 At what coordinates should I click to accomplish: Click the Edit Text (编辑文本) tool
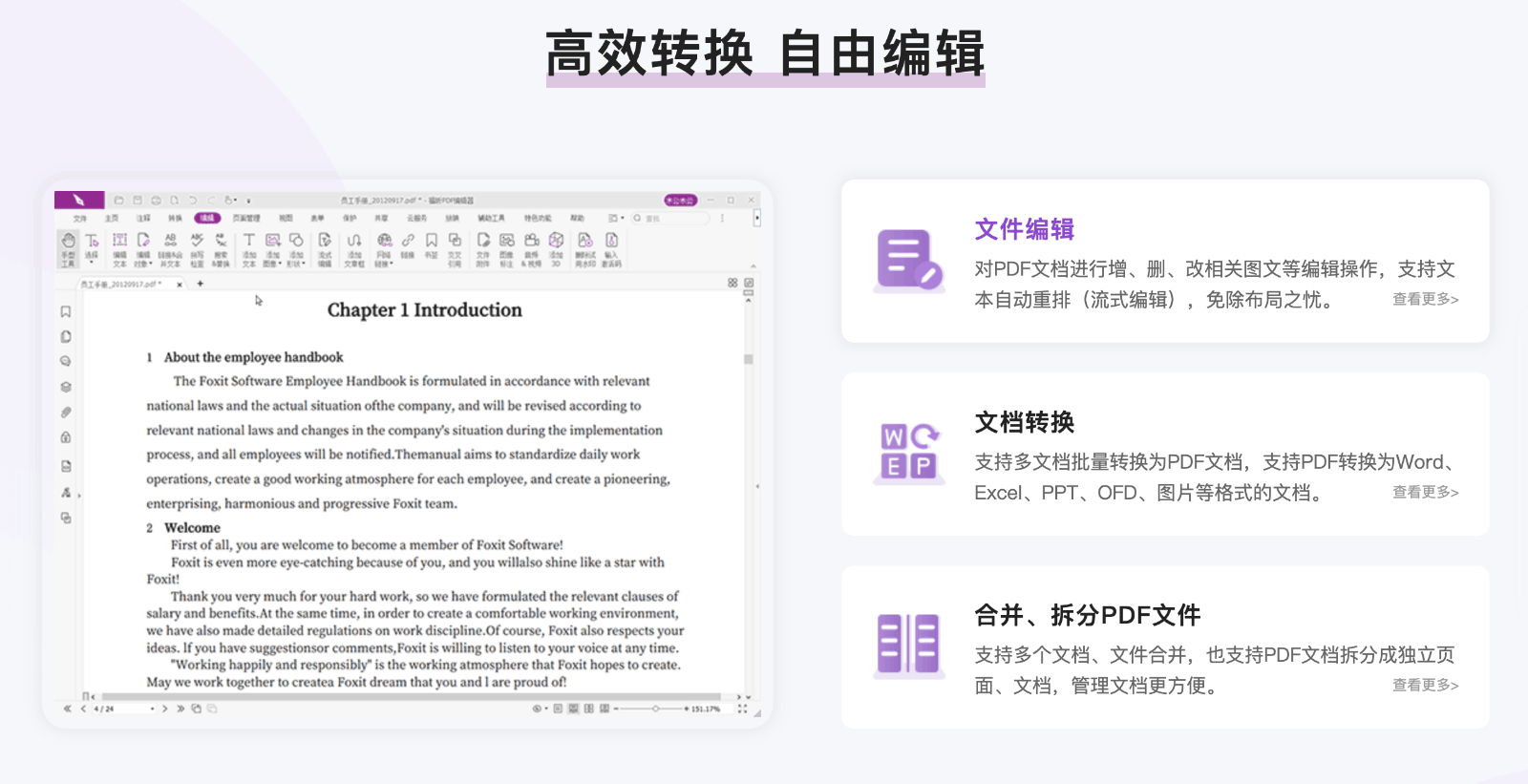(x=119, y=248)
